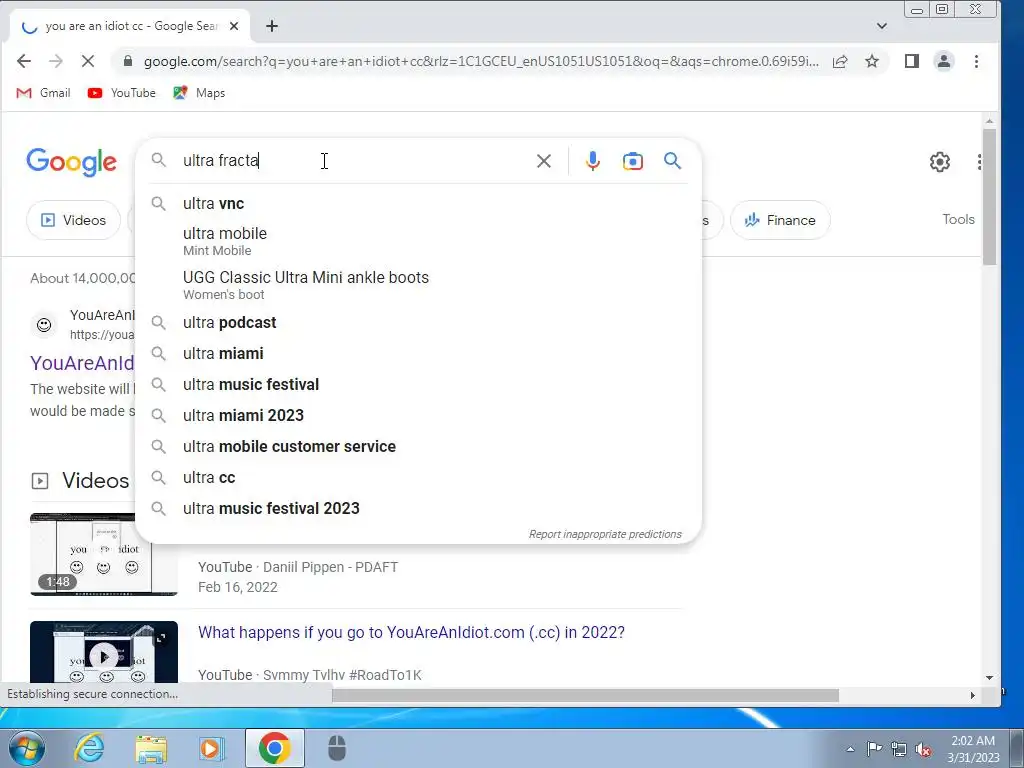The image size is (1024, 768).
Task: Open the Chrome profile menu
Action: point(944,61)
